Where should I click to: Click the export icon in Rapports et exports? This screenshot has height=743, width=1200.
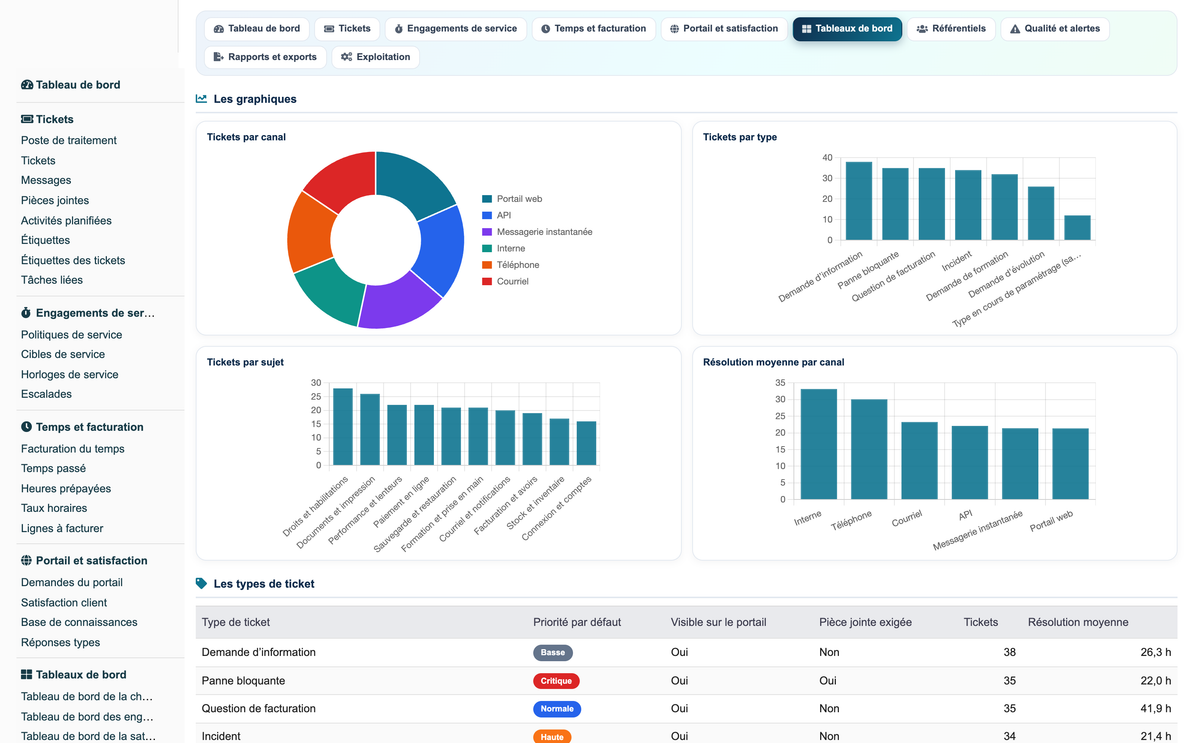coord(219,57)
